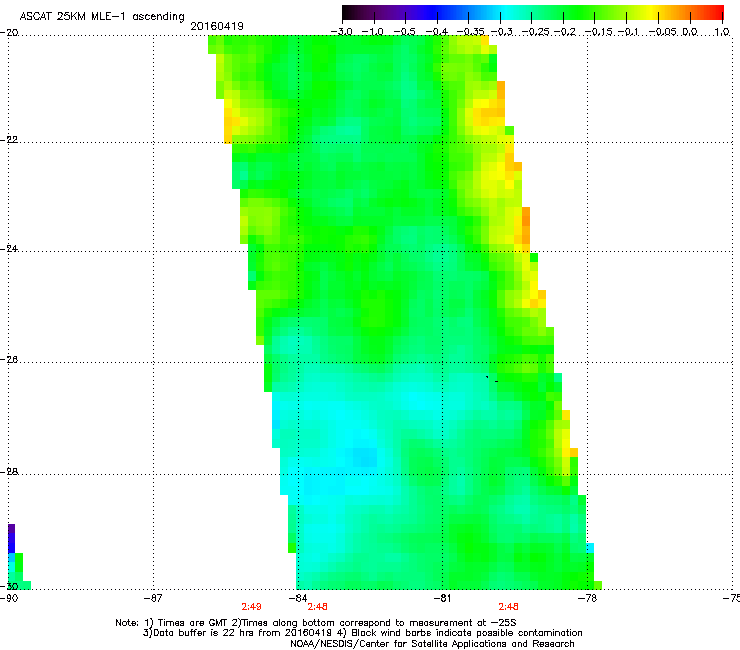This screenshot has width=740, height=650.
Task: Click the -24 latitude axis label
Action: (x=9, y=249)
